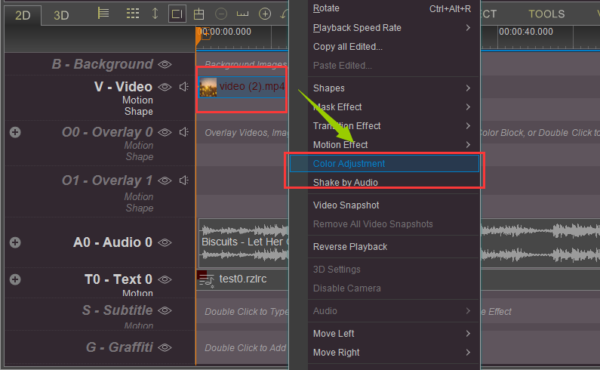Click the 'test0.rzlrc' text clip name

[243, 279]
